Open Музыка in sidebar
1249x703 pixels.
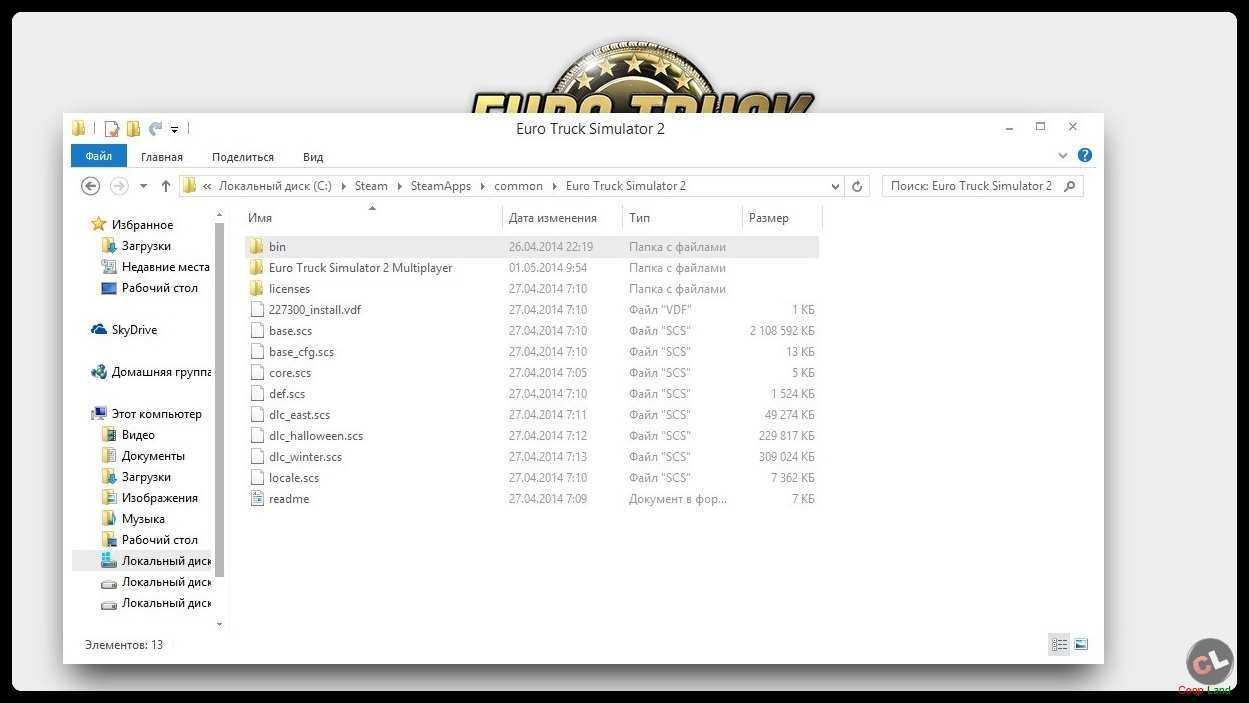(x=133, y=519)
